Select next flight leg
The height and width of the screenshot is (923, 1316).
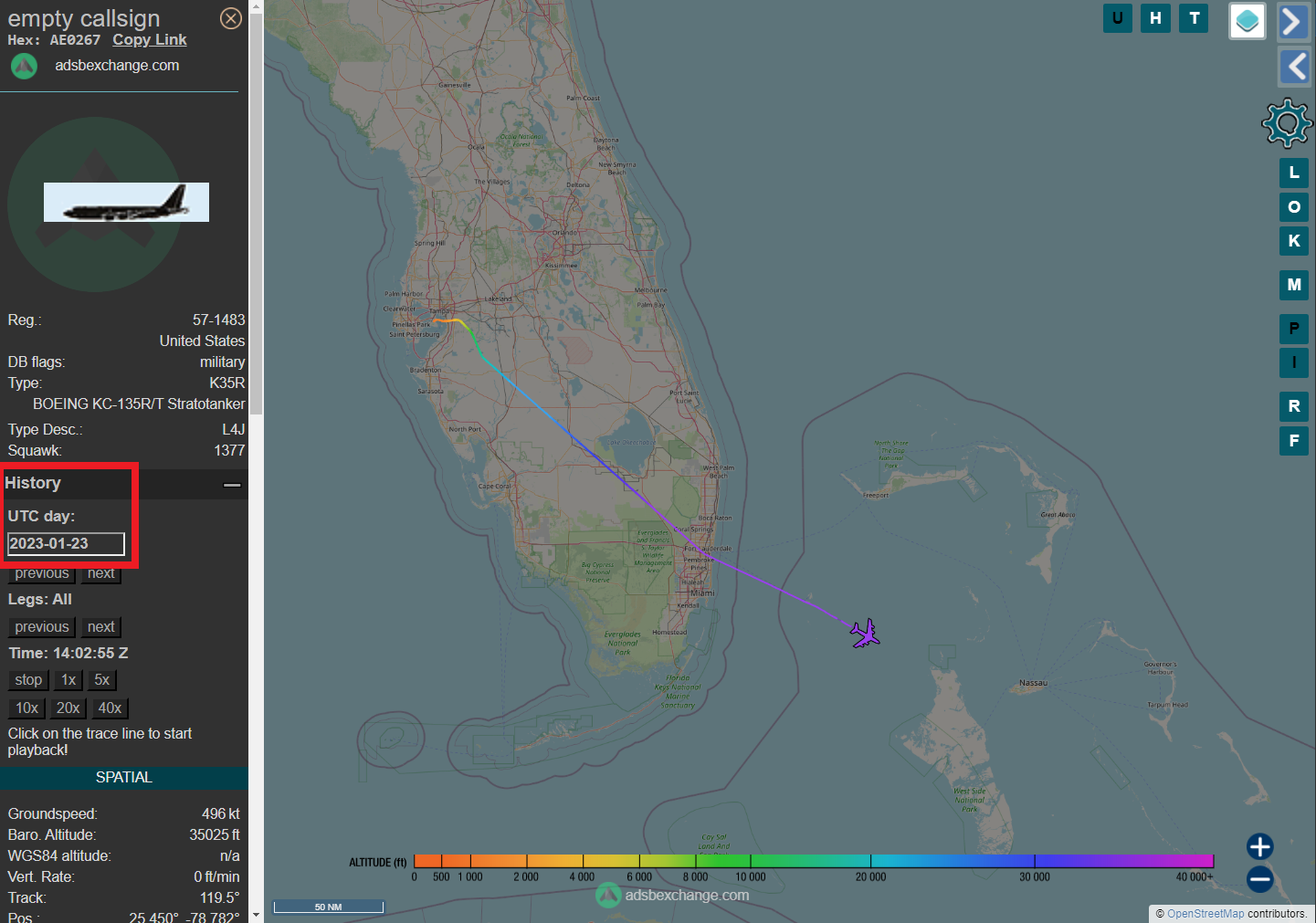pyautogui.click(x=101, y=627)
